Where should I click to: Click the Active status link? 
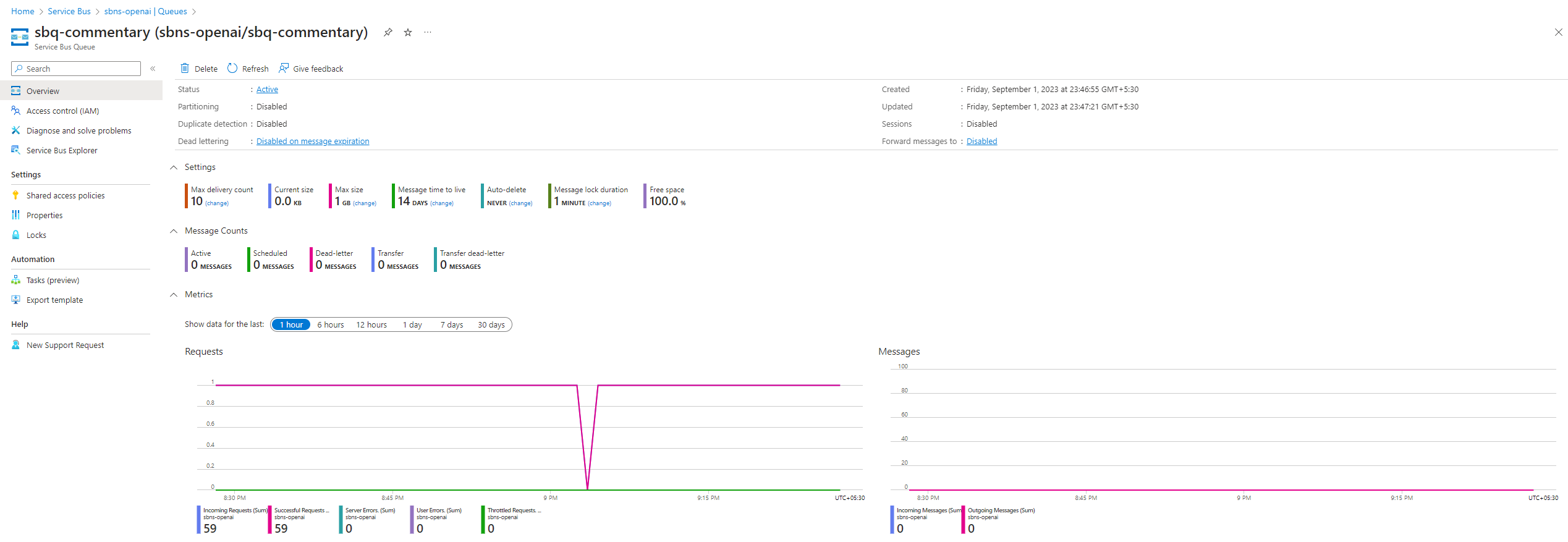click(x=267, y=90)
